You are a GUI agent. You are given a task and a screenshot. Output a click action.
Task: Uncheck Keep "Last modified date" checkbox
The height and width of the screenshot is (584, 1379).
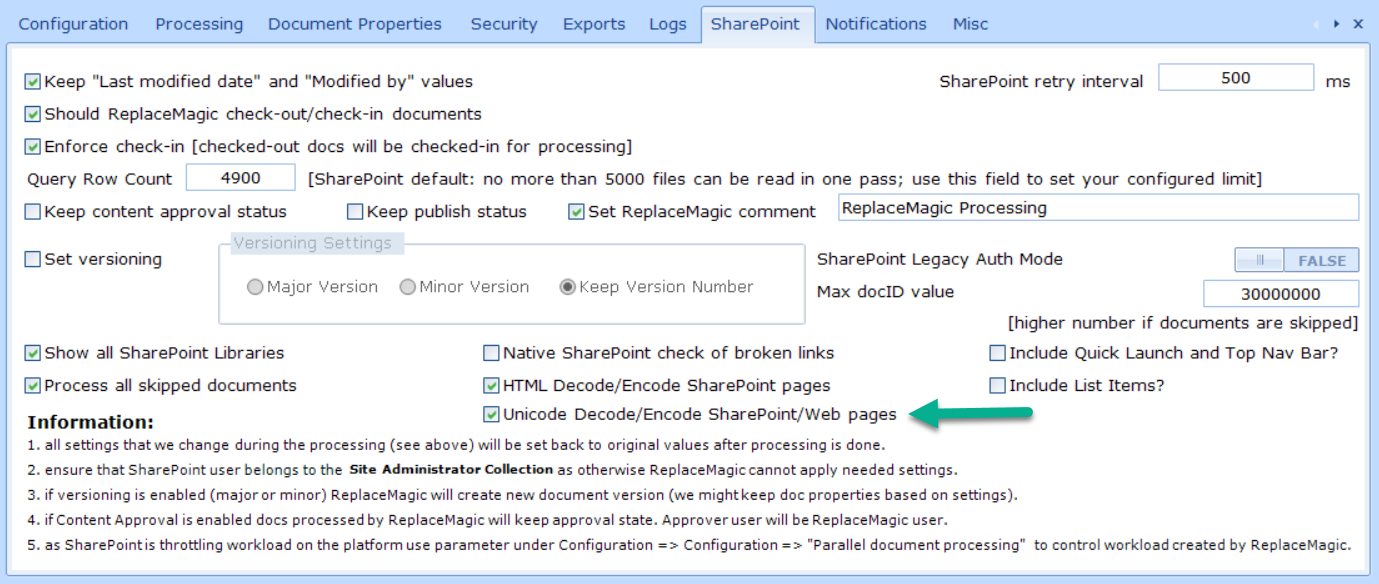click(33, 82)
